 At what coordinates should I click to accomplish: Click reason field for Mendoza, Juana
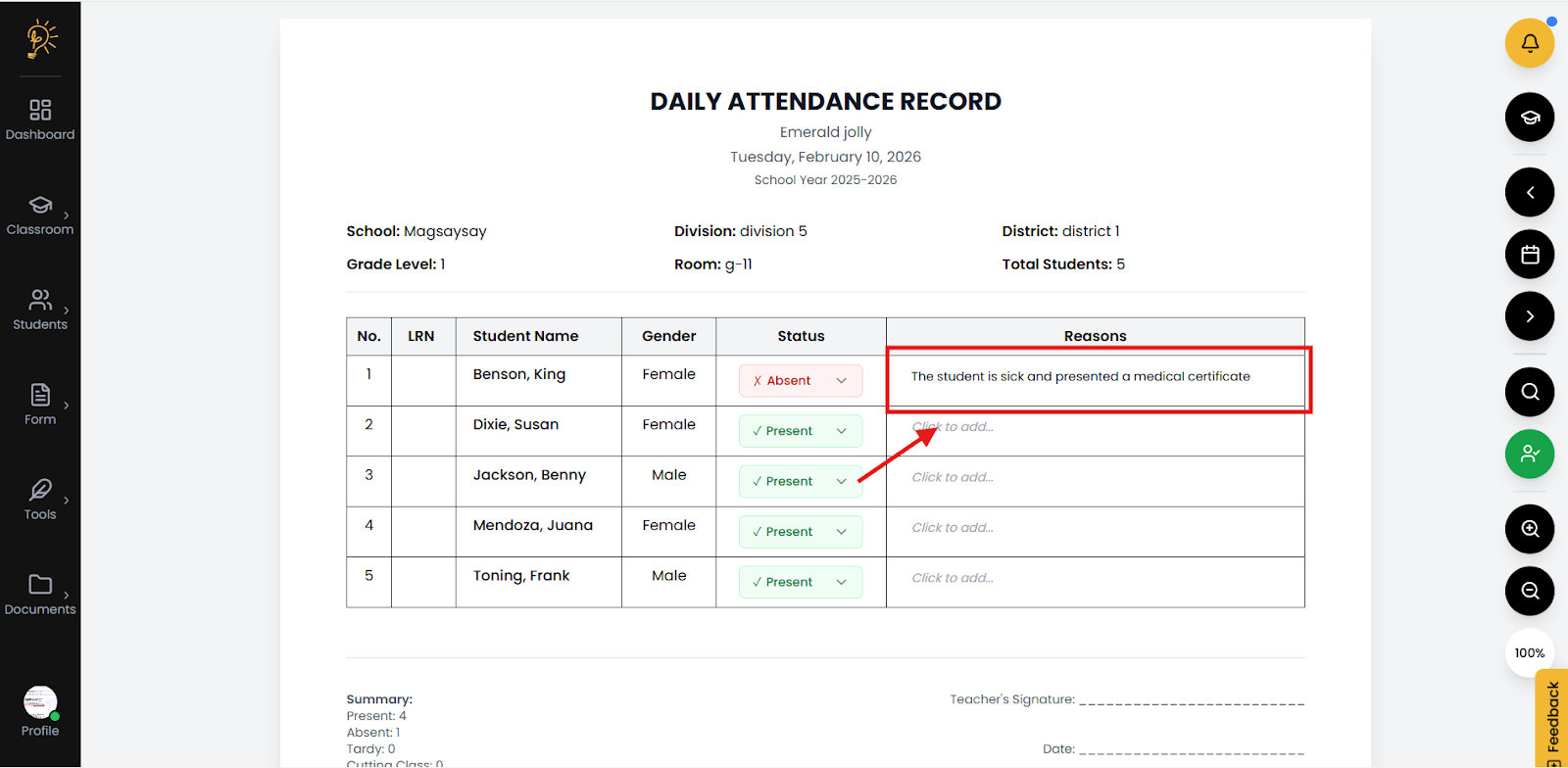pos(953,528)
